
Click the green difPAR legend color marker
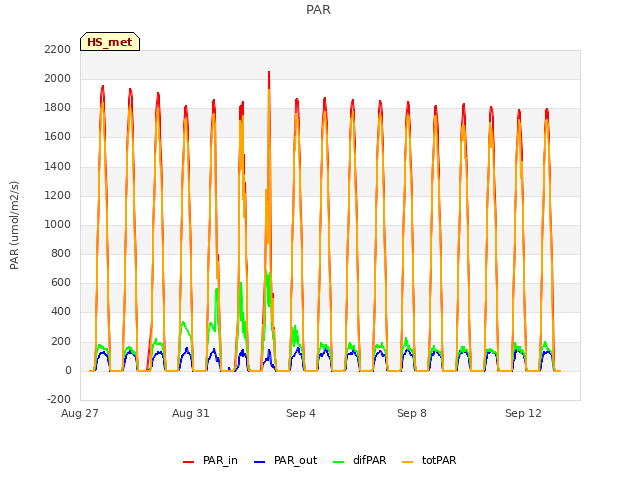coord(338,462)
